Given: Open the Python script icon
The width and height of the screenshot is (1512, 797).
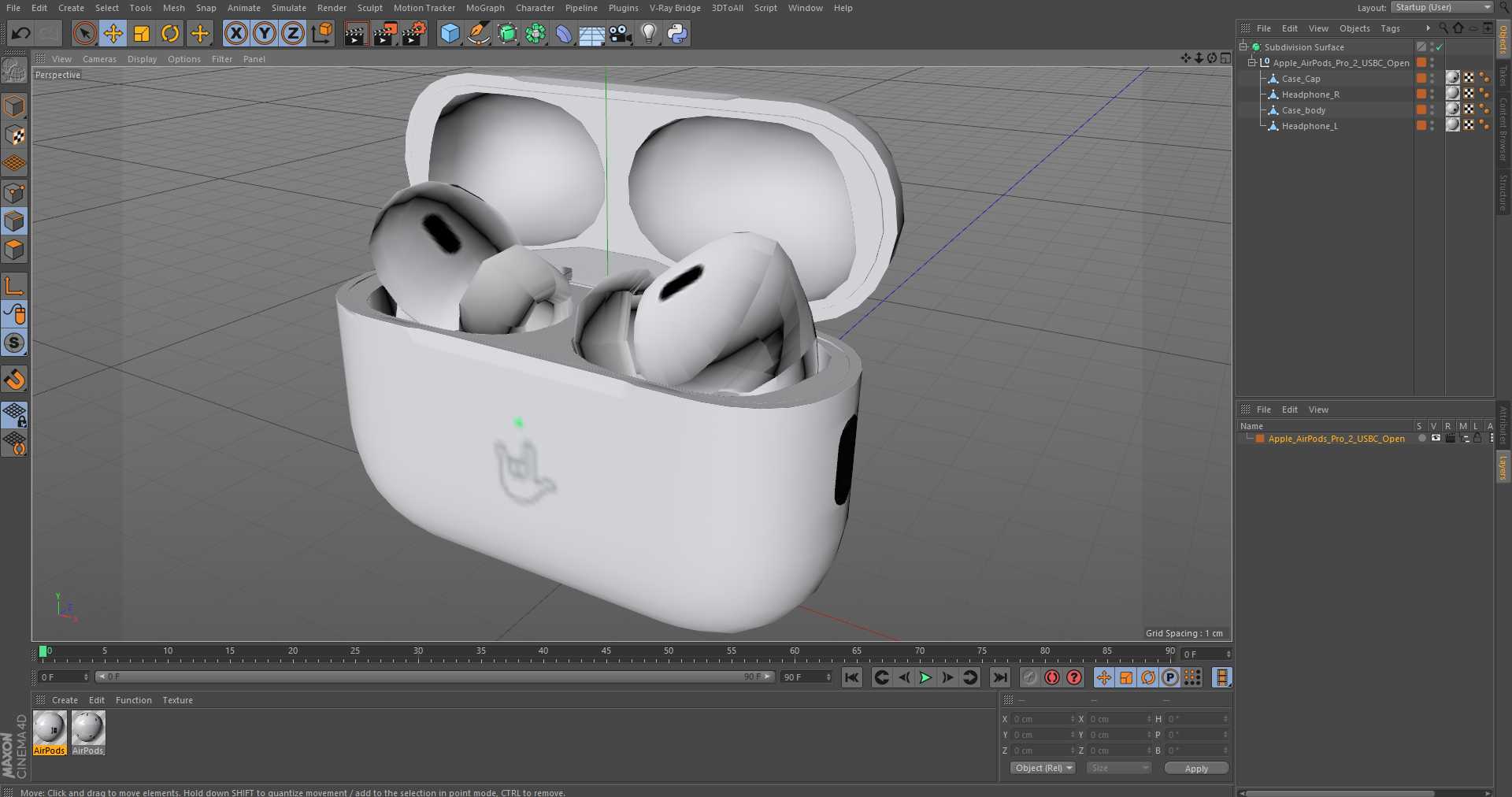Looking at the screenshot, I should coord(677,33).
